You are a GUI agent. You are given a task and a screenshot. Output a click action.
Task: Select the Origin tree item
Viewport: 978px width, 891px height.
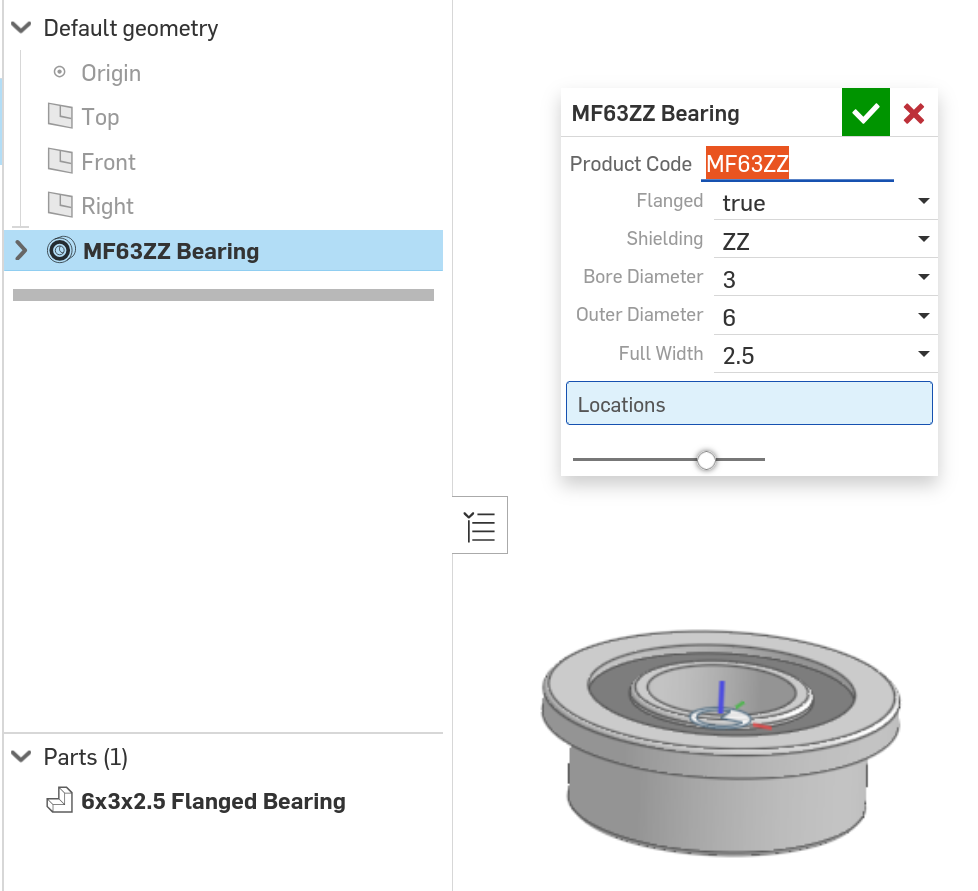[x=111, y=73]
